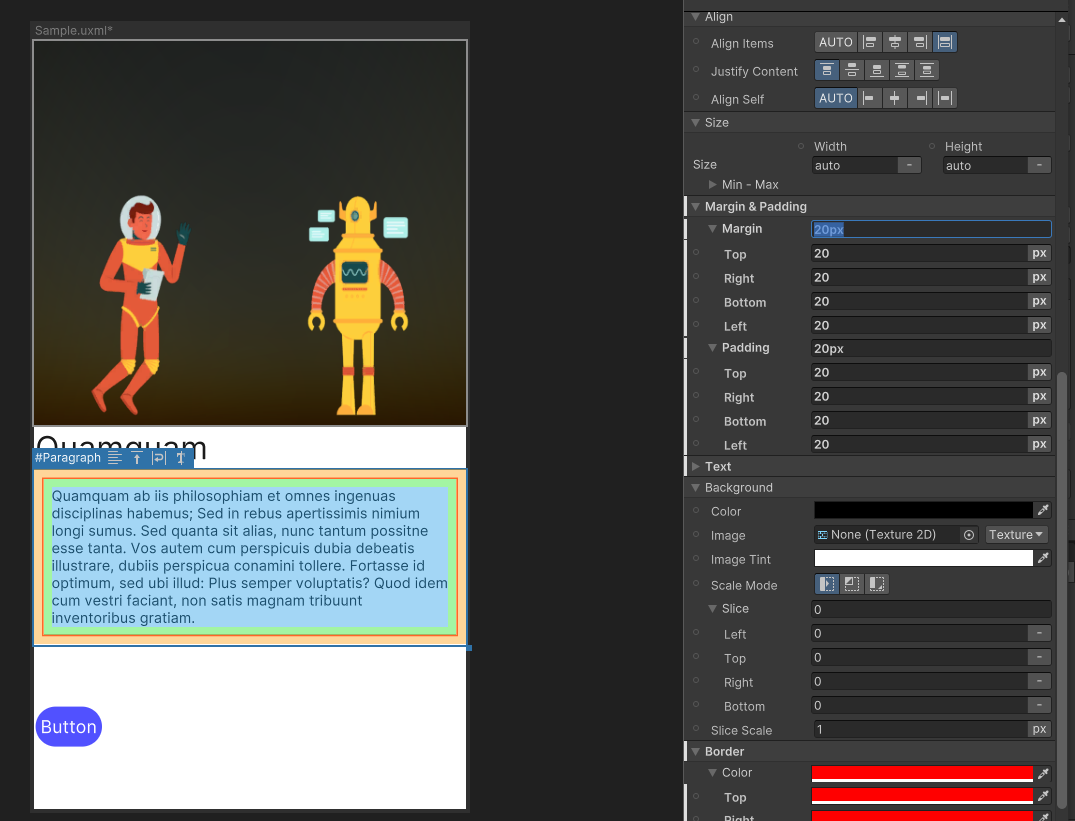Click the binding circle beside Justify Content
Image resolution: width=1075 pixels, height=821 pixels.
coord(696,69)
